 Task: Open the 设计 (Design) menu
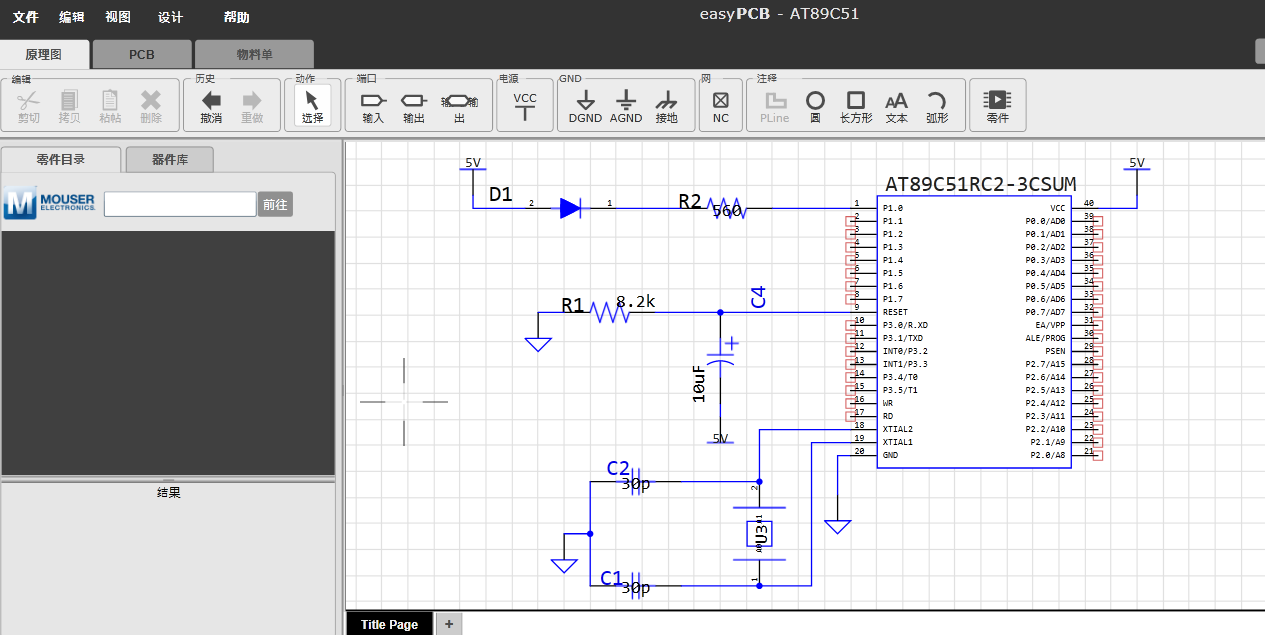point(171,17)
